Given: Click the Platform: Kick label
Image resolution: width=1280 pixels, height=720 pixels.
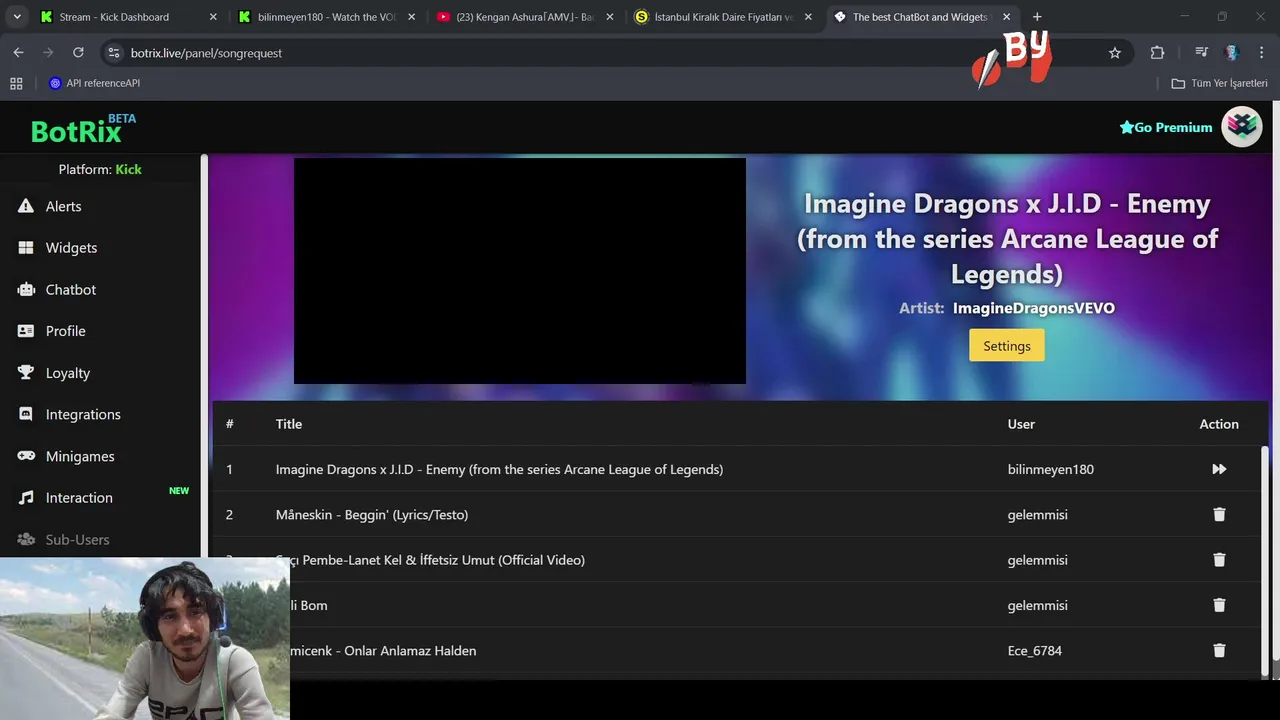Looking at the screenshot, I should click(x=100, y=169).
